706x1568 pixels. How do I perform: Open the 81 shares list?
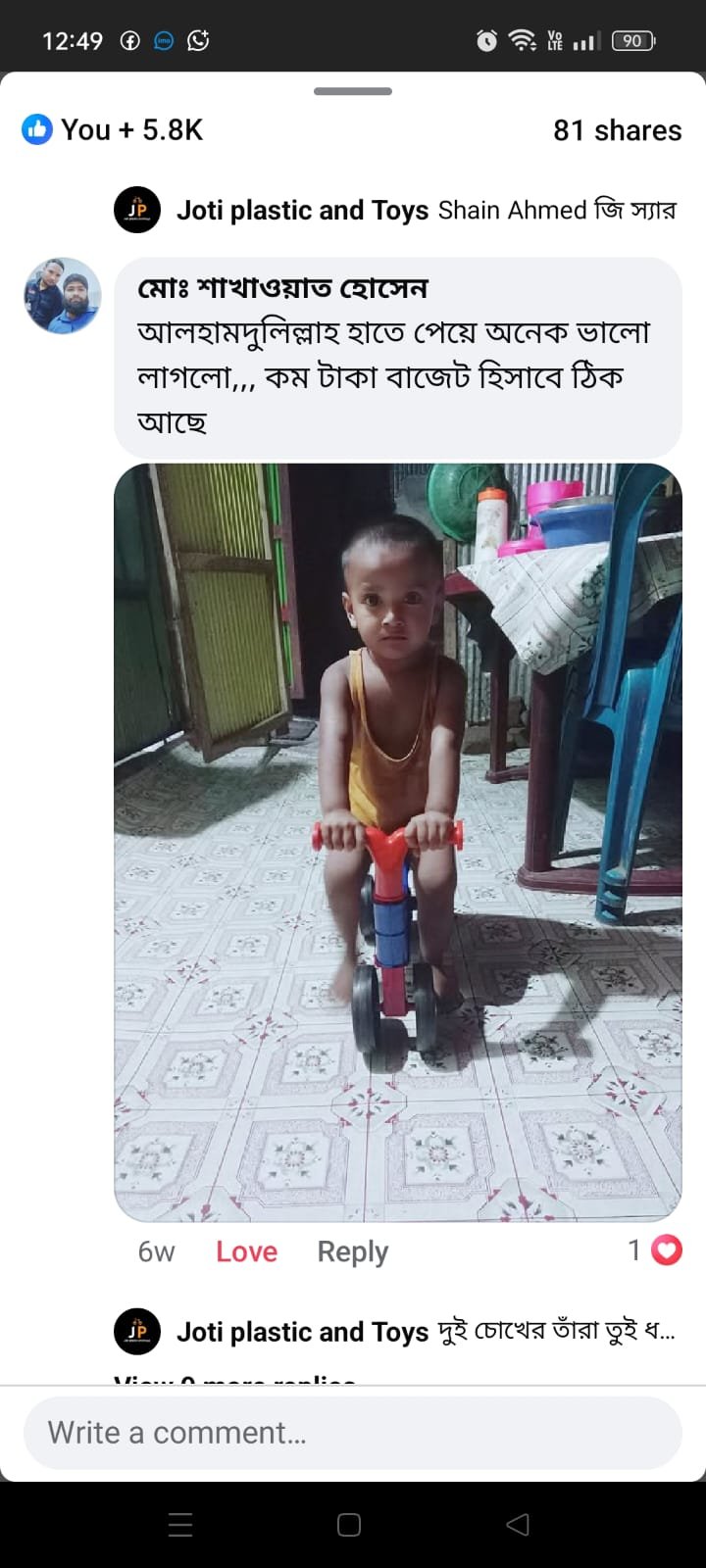pos(617,130)
